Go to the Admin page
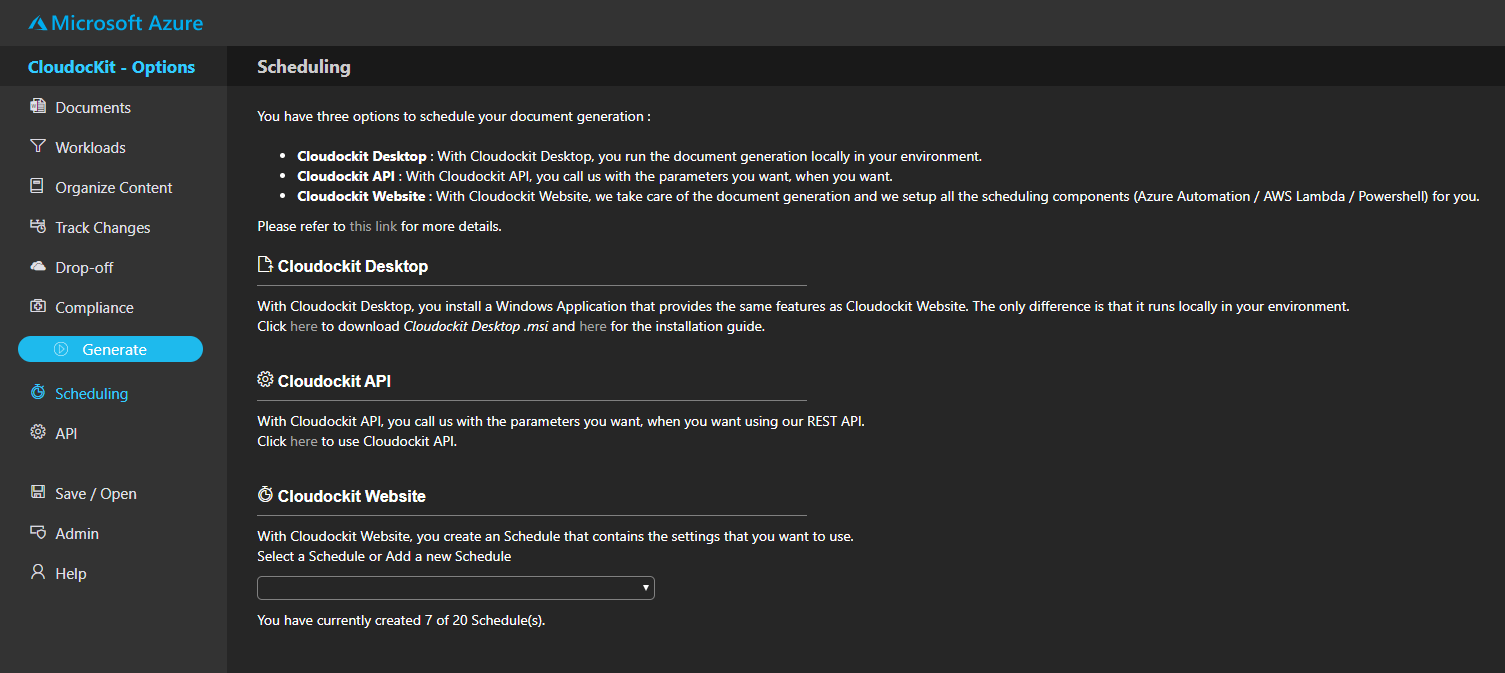The image size is (1505, 673). (77, 534)
